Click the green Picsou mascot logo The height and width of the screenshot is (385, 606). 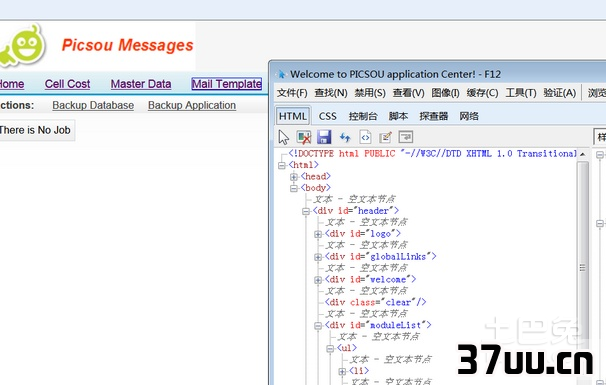click(23, 45)
